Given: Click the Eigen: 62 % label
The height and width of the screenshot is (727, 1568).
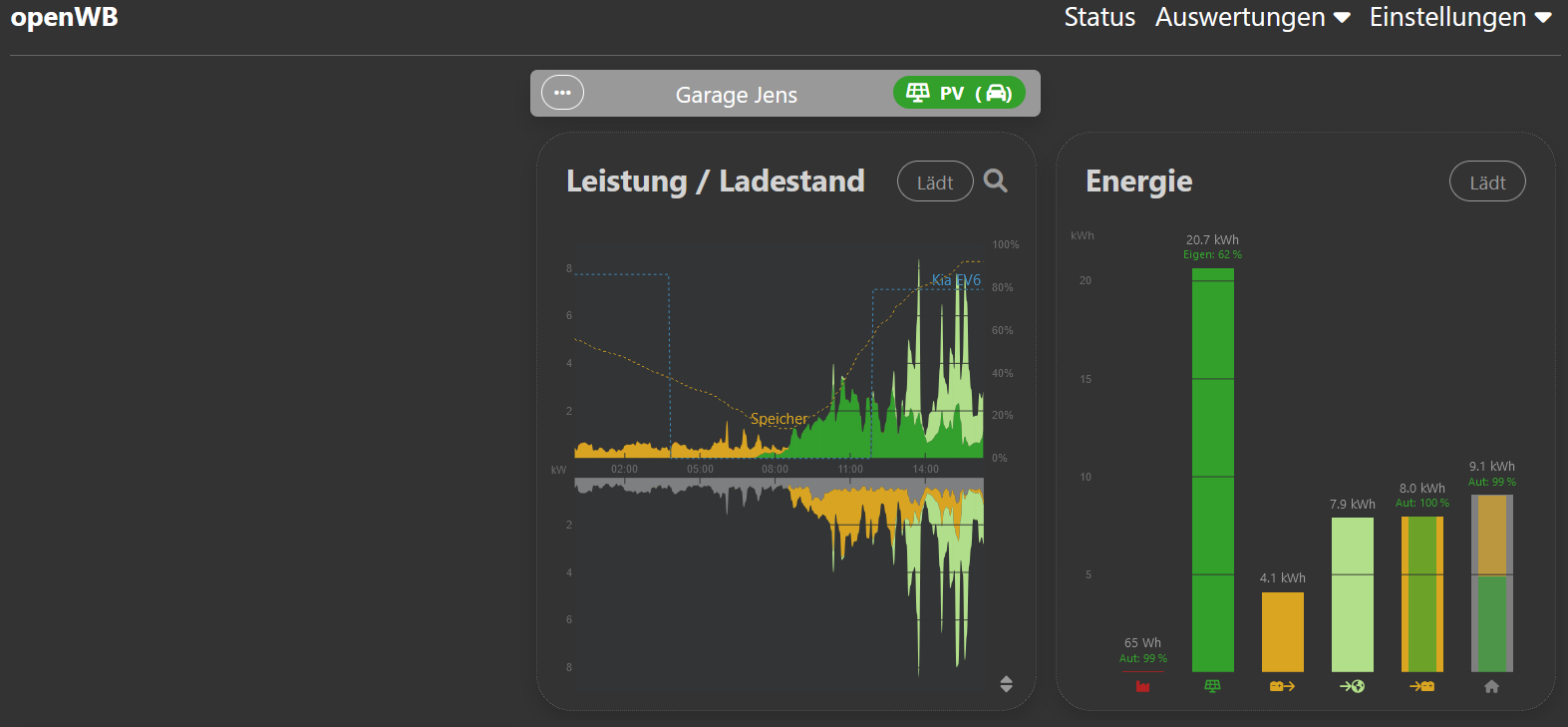Looking at the screenshot, I should pyautogui.click(x=1212, y=255).
